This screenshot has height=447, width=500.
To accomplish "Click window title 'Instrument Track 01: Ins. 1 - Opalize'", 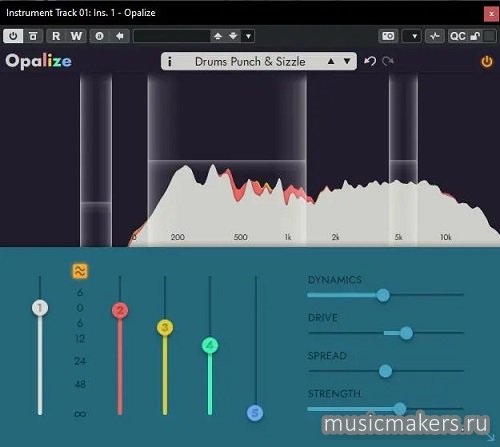I will [81, 13].
